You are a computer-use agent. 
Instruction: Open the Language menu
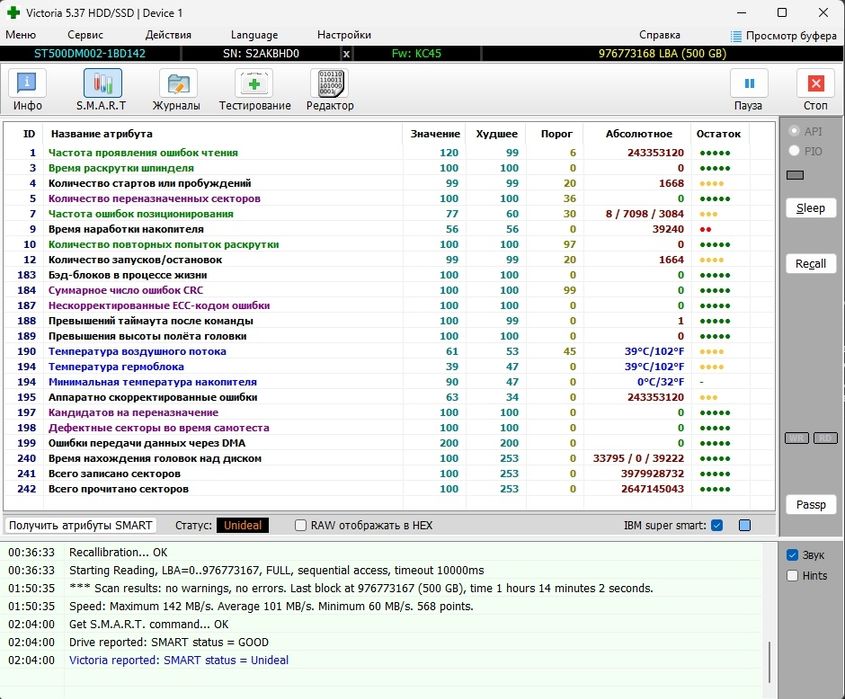(254, 35)
